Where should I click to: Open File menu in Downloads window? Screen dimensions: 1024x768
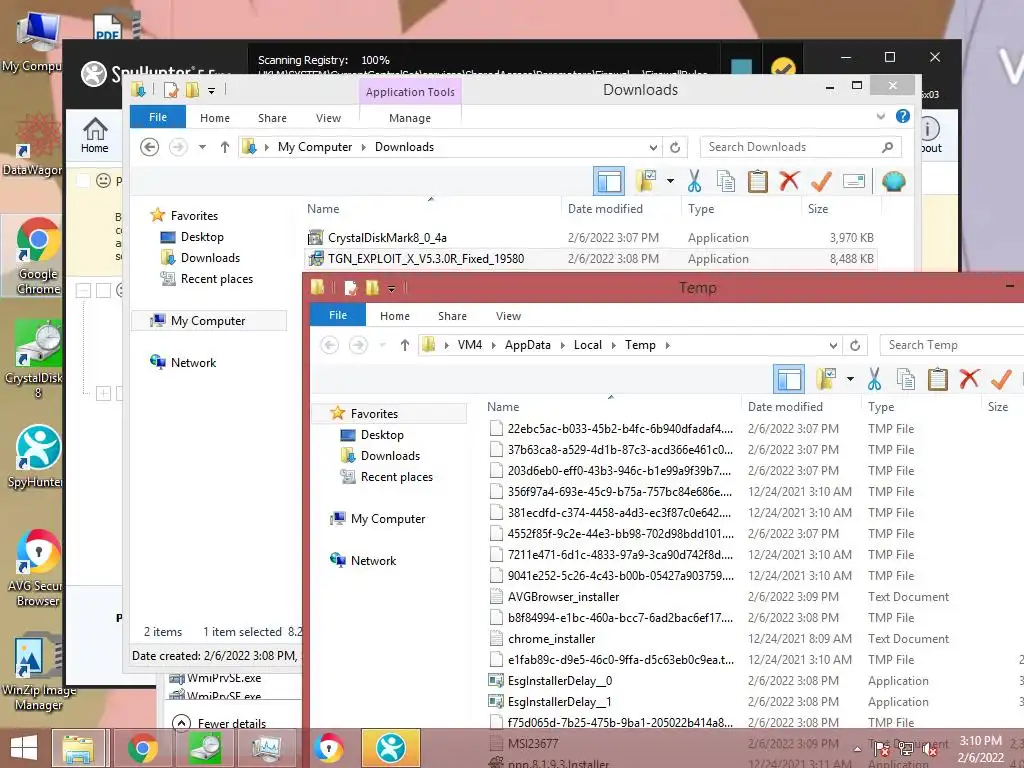(158, 117)
